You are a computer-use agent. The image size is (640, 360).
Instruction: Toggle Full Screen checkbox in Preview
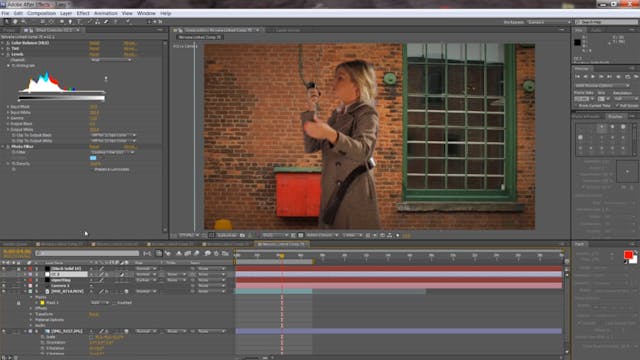(617, 106)
